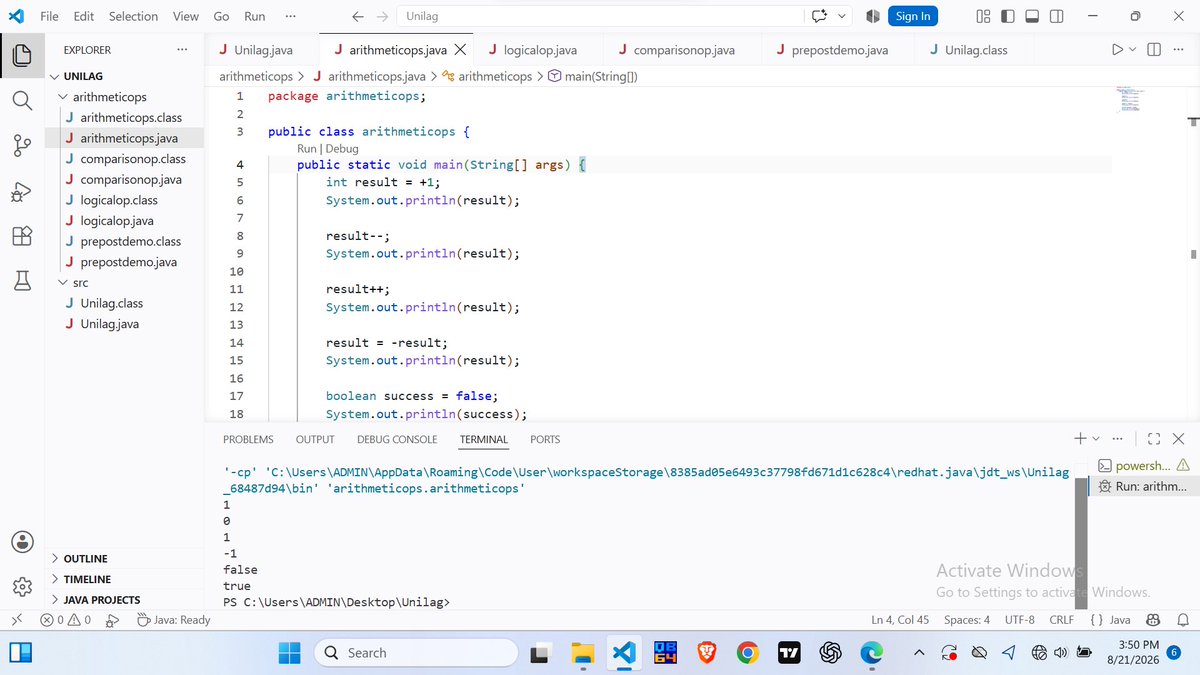Close the terminal panel

point(1178,439)
